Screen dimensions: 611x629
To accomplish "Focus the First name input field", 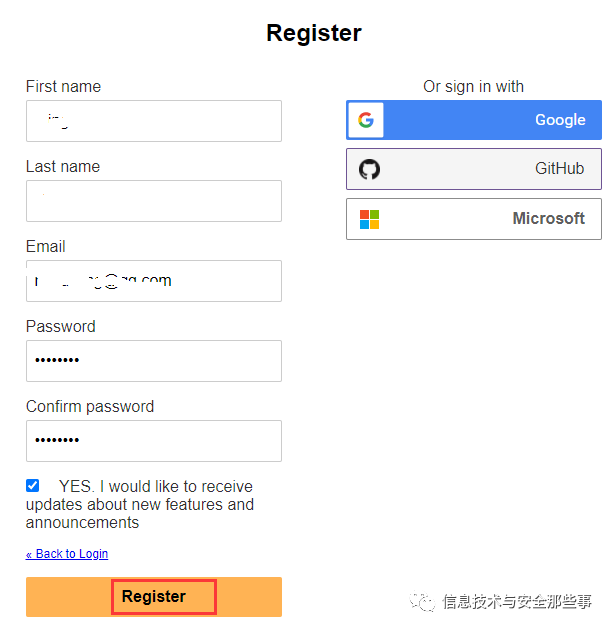I will pyautogui.click(x=154, y=121).
